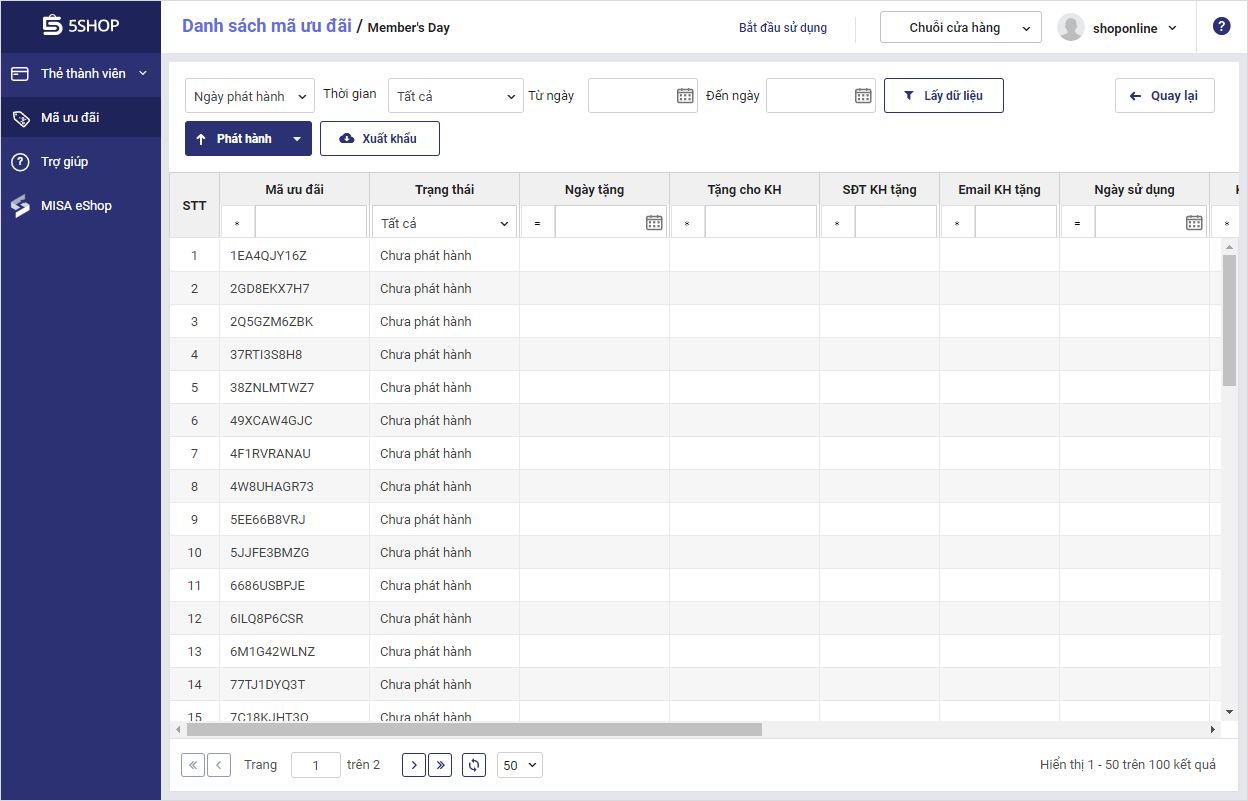This screenshot has height=801, width=1248.
Task: Select code 2GD8EKX7H7
Action: 270,289
